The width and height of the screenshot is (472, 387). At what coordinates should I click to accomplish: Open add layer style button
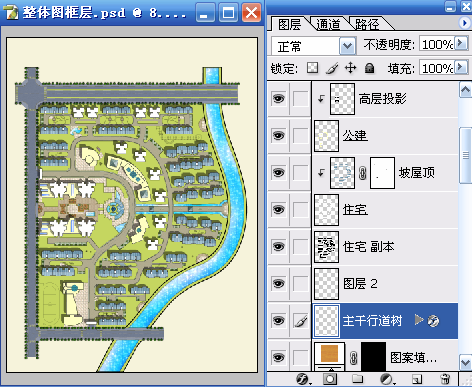click(303, 379)
